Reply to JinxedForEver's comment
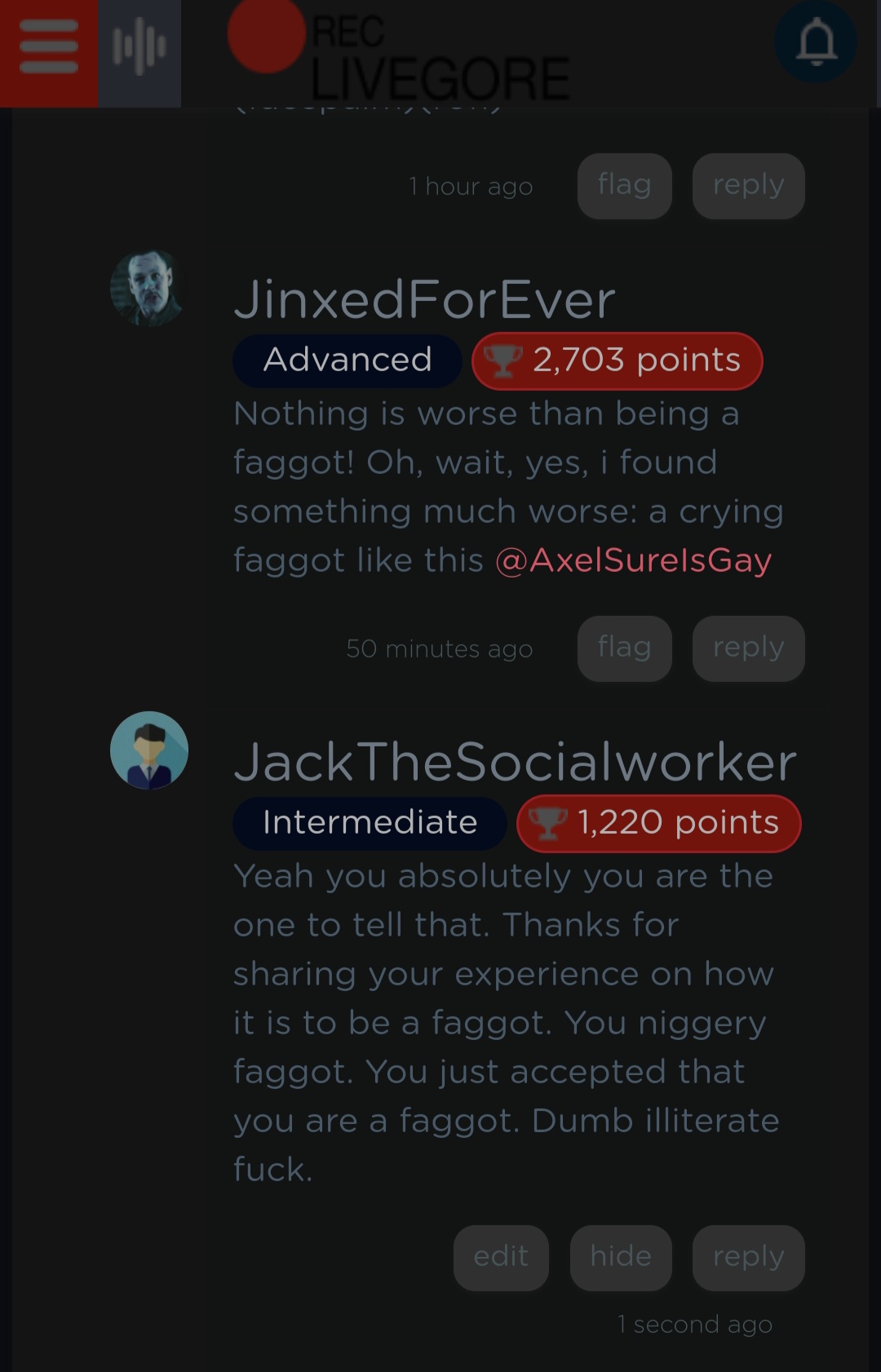The width and height of the screenshot is (881, 1372). pyautogui.click(x=749, y=648)
